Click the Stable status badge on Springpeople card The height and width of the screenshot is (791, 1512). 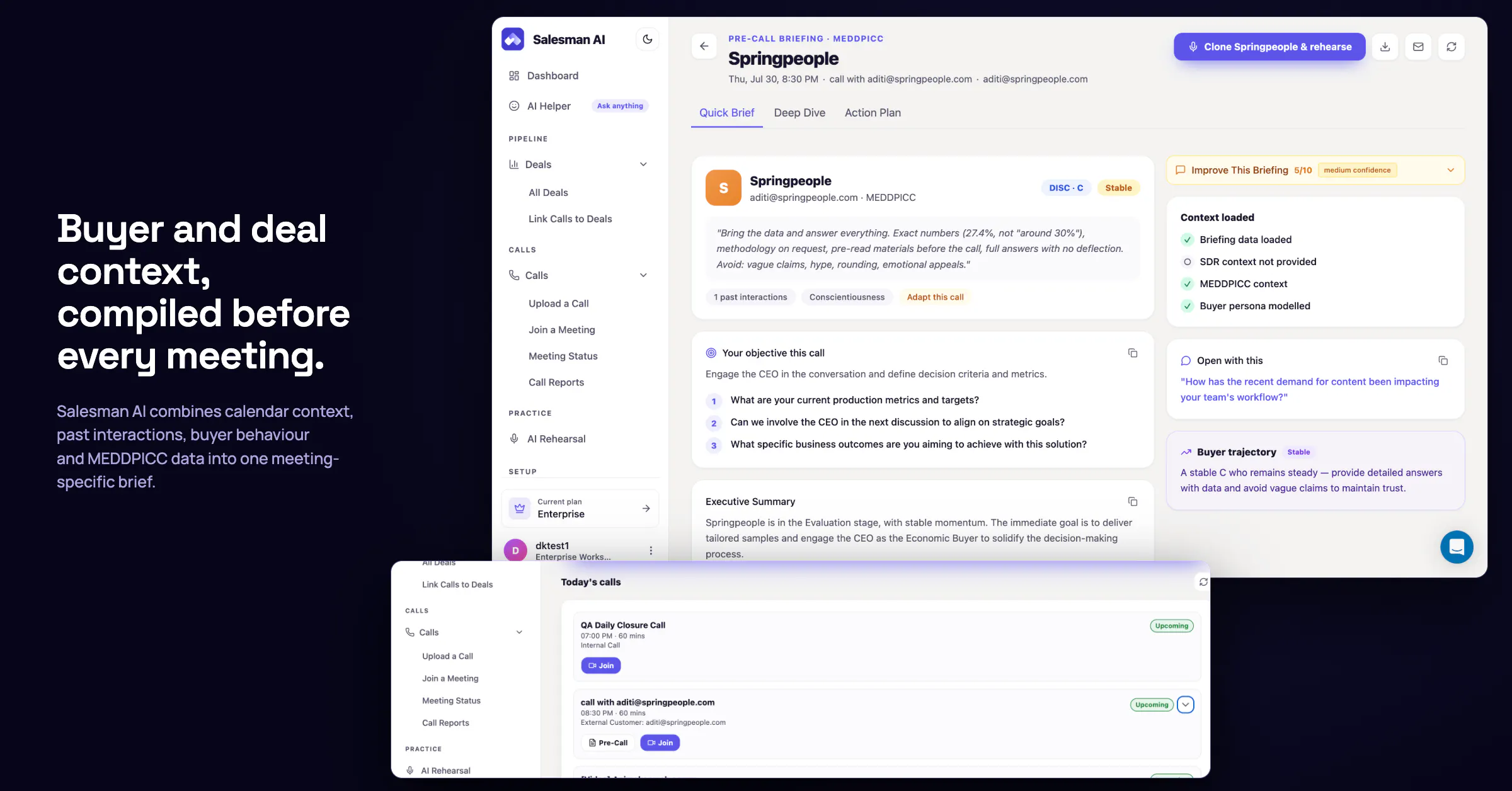(x=1118, y=188)
